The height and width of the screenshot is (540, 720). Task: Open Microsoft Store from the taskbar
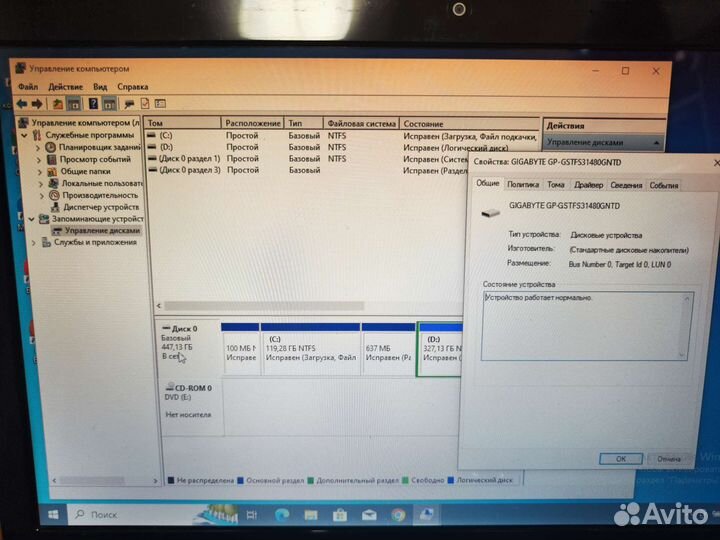(340, 515)
